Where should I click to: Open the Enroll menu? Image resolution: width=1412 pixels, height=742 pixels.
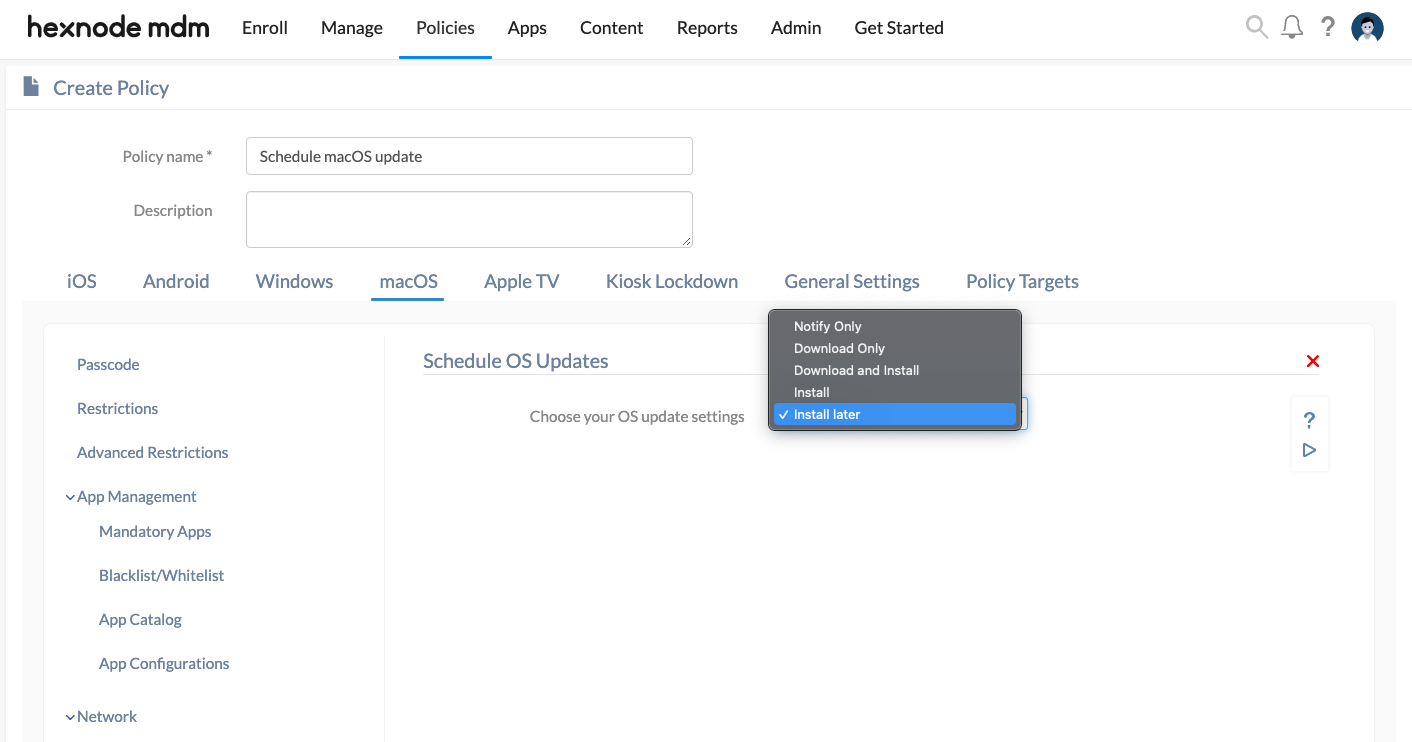[265, 28]
